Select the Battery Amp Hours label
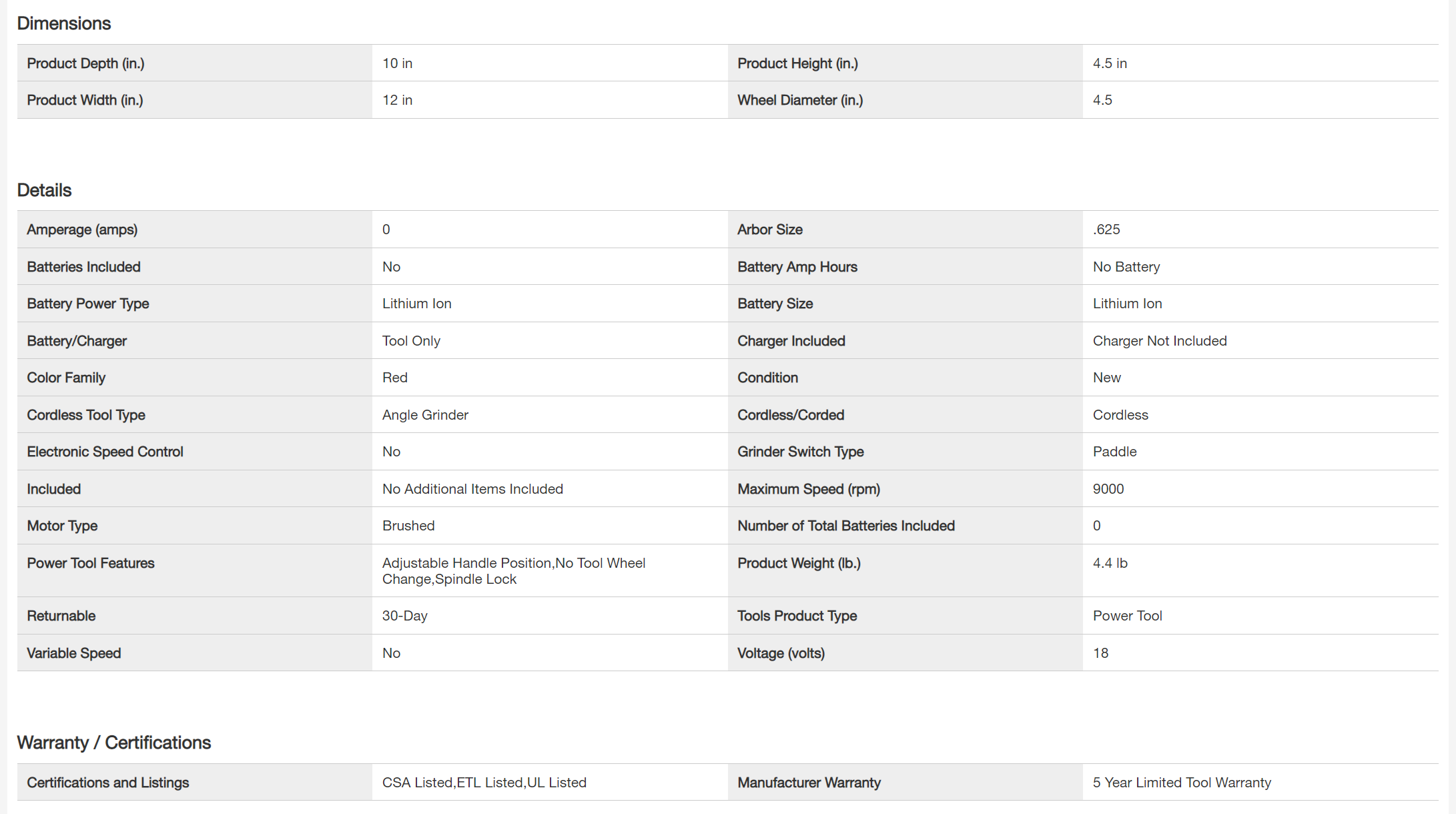 (797, 267)
